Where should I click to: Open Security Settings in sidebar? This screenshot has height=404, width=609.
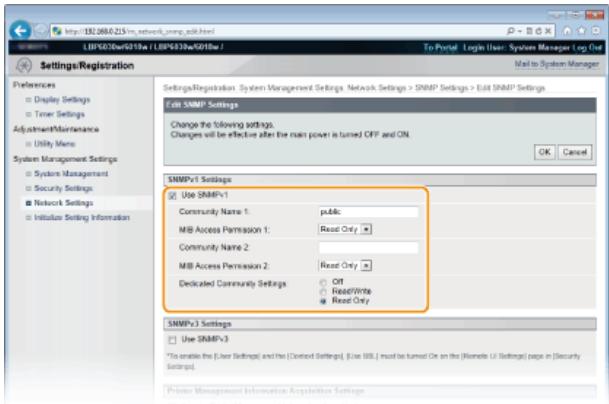tap(63, 188)
